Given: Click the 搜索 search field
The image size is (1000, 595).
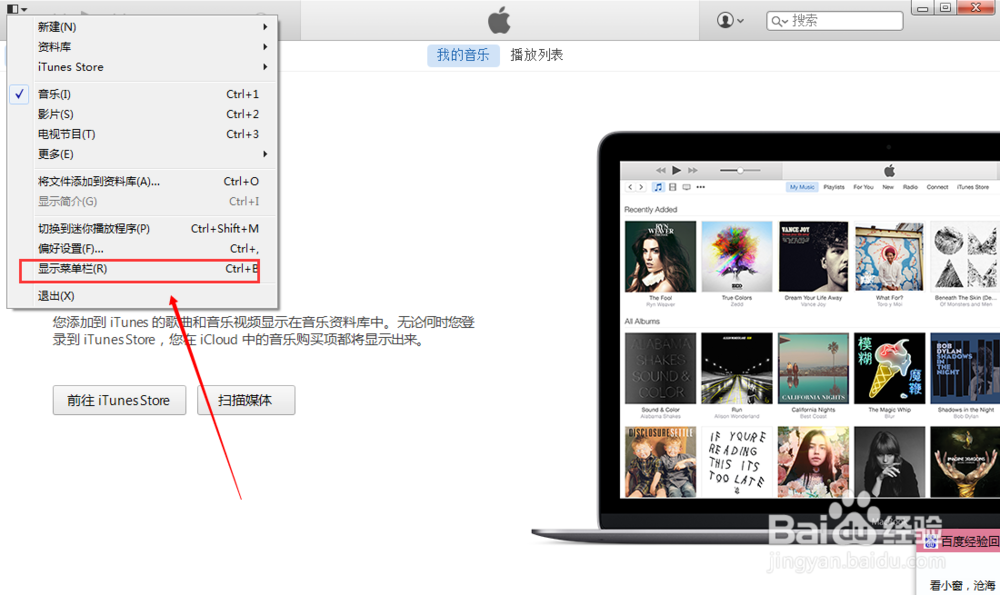Looking at the screenshot, I should point(834,21).
